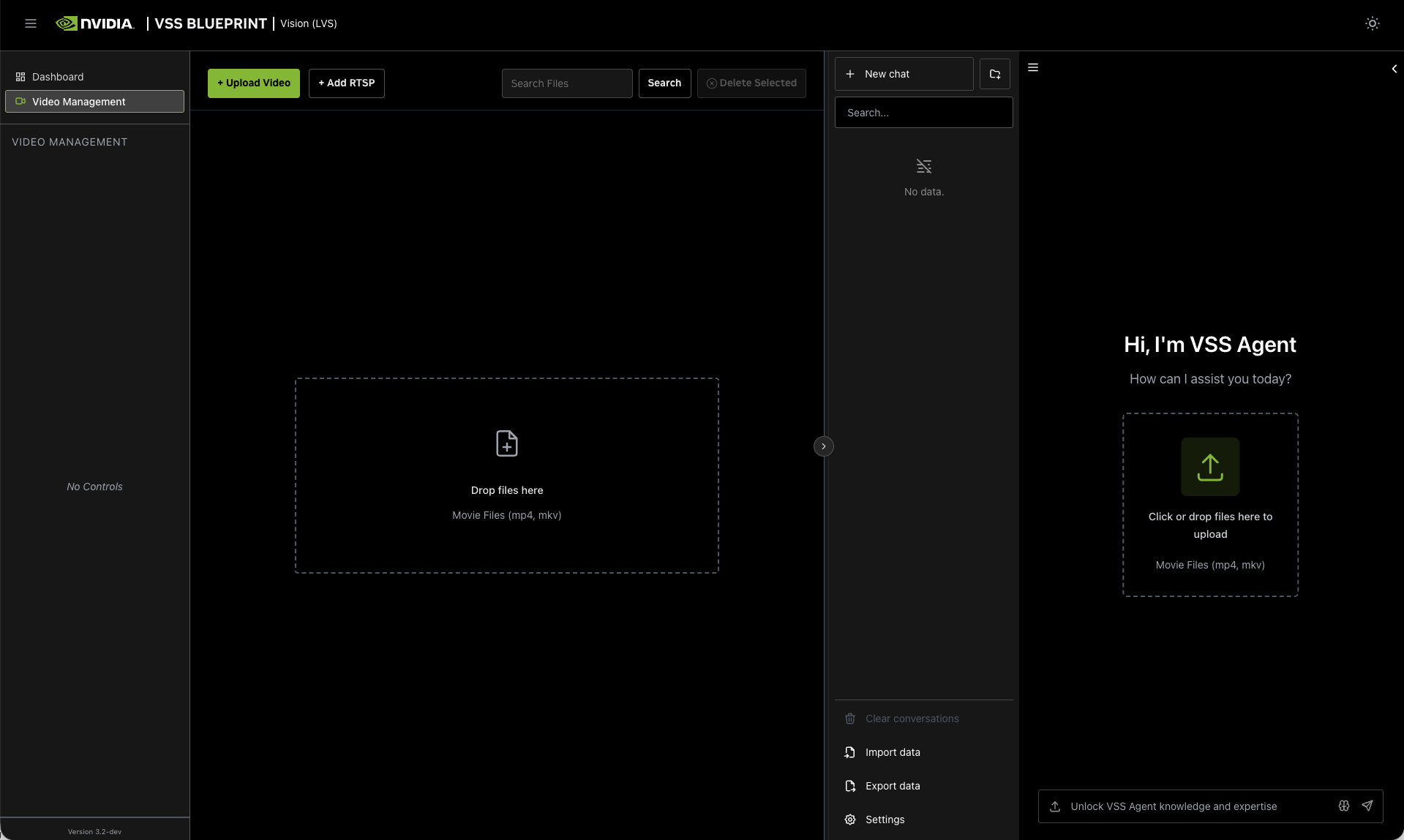Image resolution: width=1404 pixels, height=840 pixels.
Task: Toggle chat sidebar with lines icon
Action: click(1033, 67)
